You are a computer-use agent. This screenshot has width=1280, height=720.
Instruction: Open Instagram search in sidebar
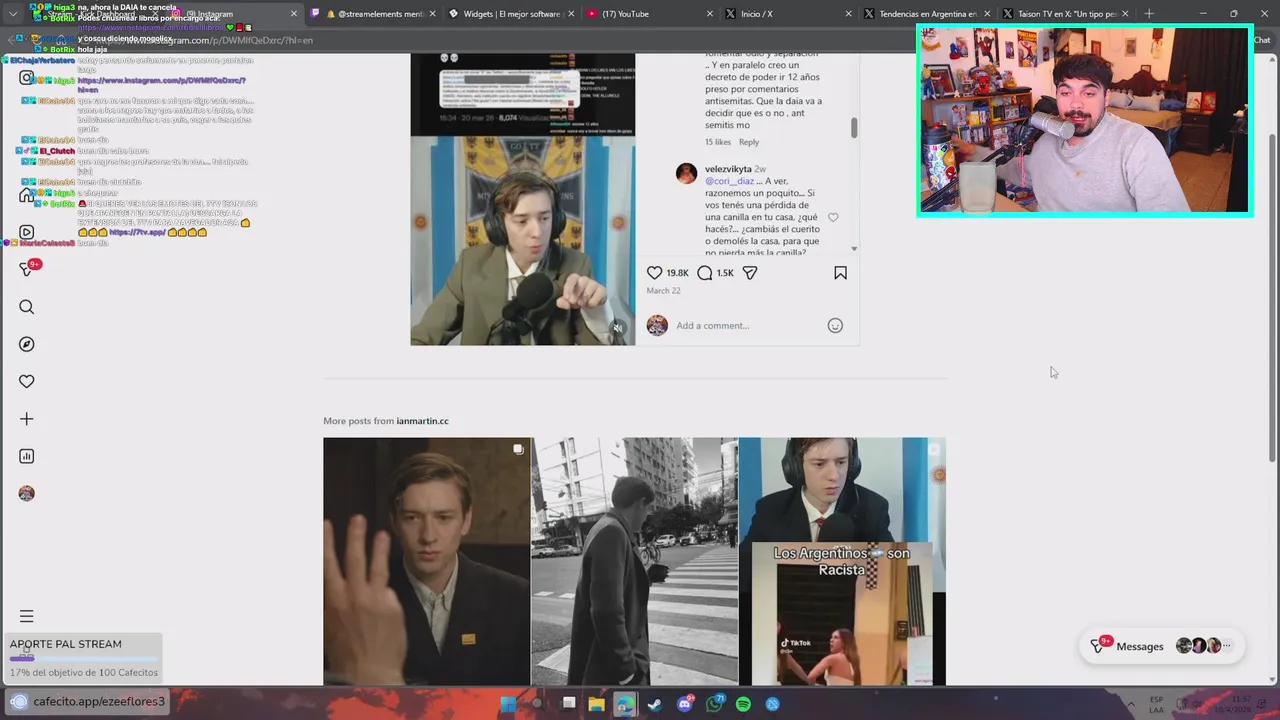click(x=27, y=307)
